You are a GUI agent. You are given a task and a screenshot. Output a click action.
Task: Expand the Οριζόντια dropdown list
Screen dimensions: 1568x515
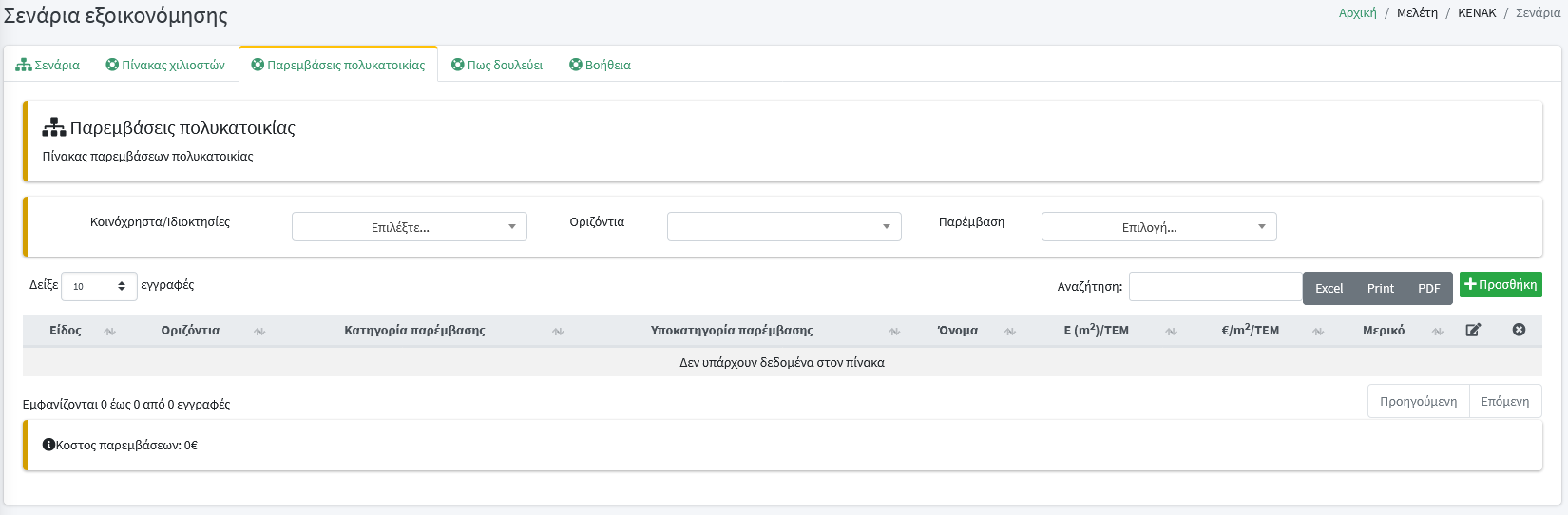(784, 227)
